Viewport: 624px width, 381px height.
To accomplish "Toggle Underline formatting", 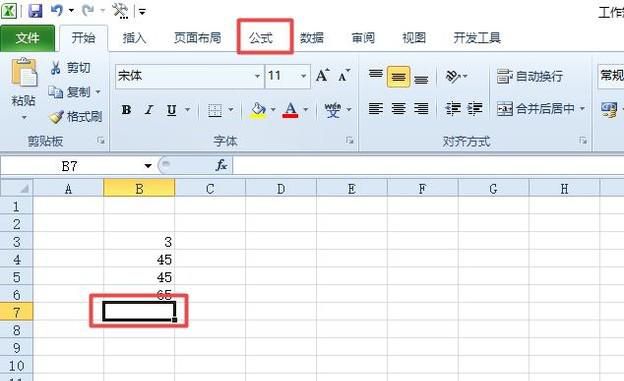I will 172,109.
